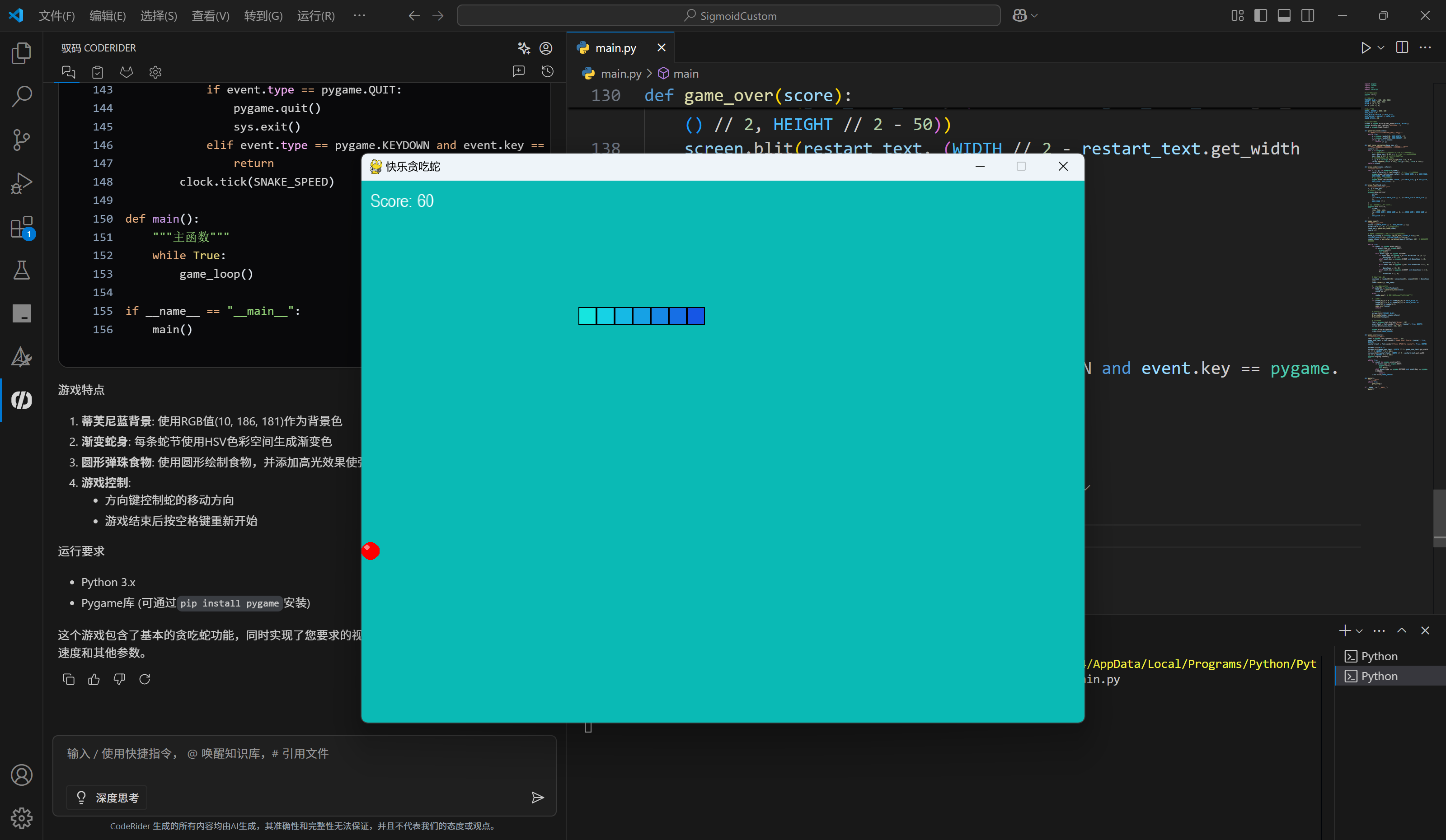This screenshot has height=840, width=1446.
Task: Open the Accounts icon in activity bar
Action: [21, 775]
